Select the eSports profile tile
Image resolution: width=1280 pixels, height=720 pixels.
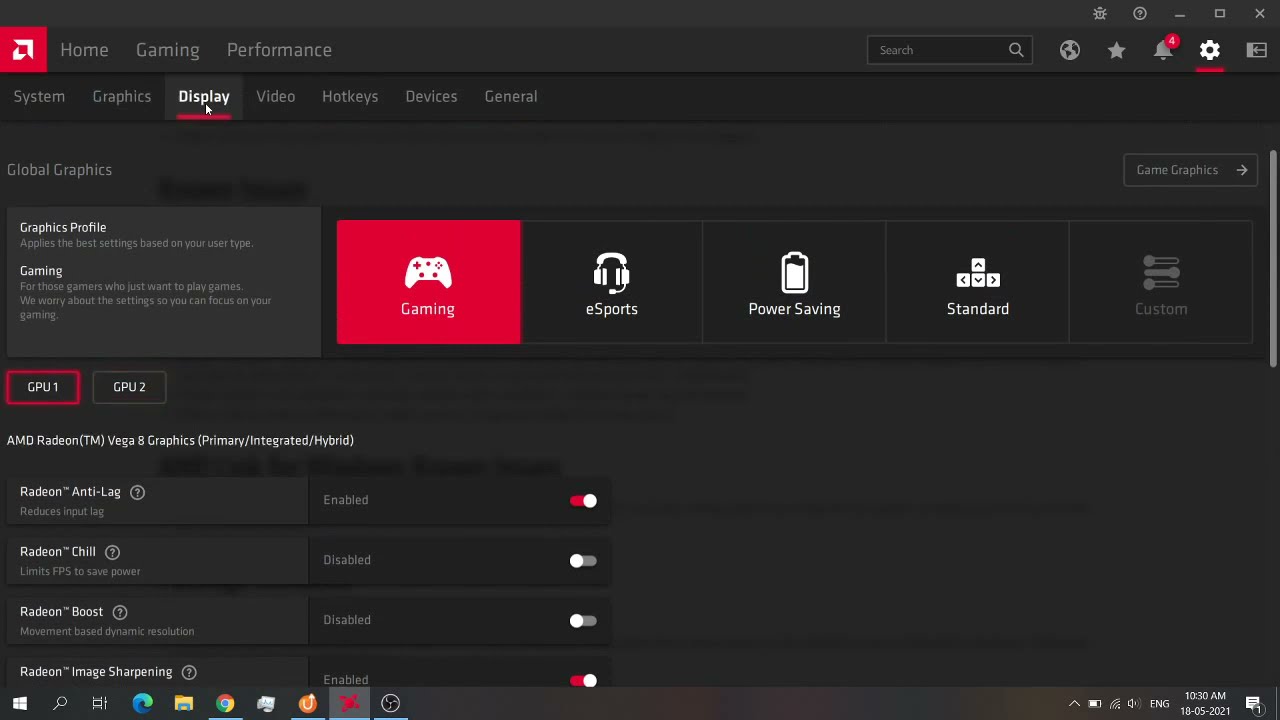pyautogui.click(x=611, y=282)
